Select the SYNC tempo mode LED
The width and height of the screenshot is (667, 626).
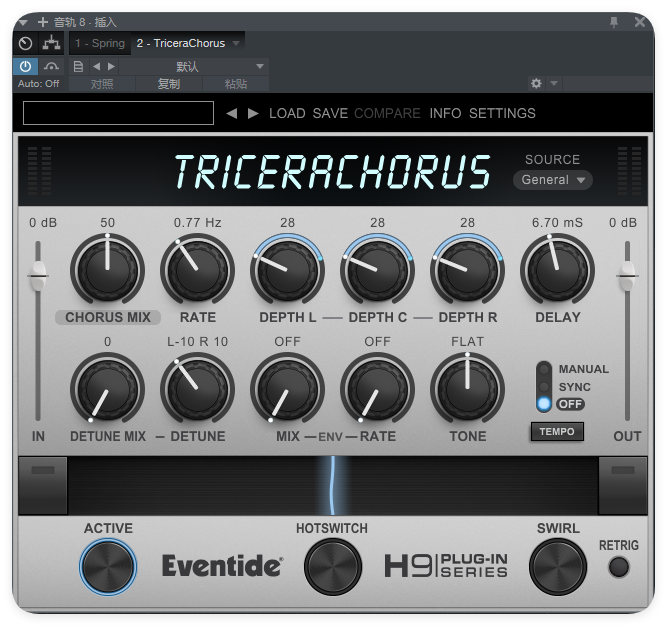pos(544,387)
